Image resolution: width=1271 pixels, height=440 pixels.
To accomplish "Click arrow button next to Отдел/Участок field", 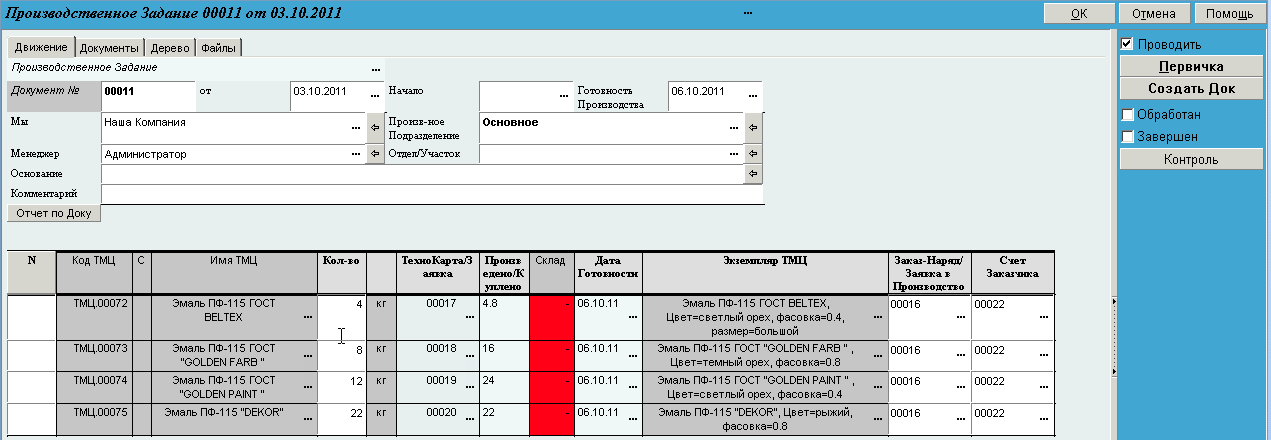I will (752, 154).
